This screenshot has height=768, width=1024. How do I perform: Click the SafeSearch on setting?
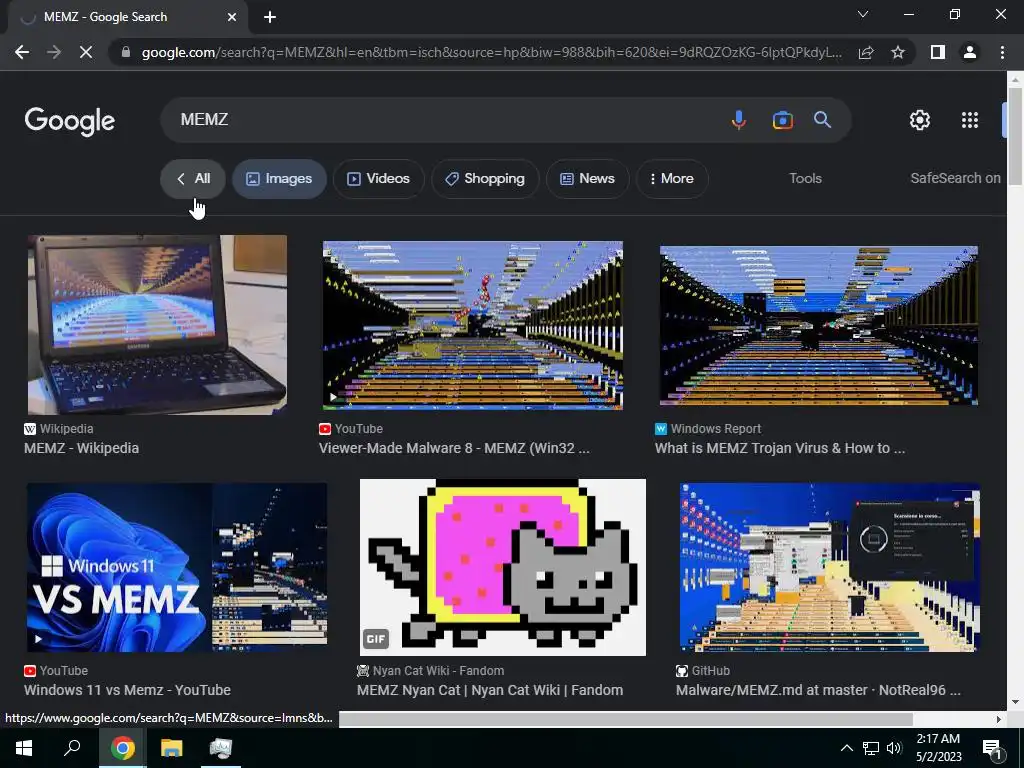[x=955, y=178]
